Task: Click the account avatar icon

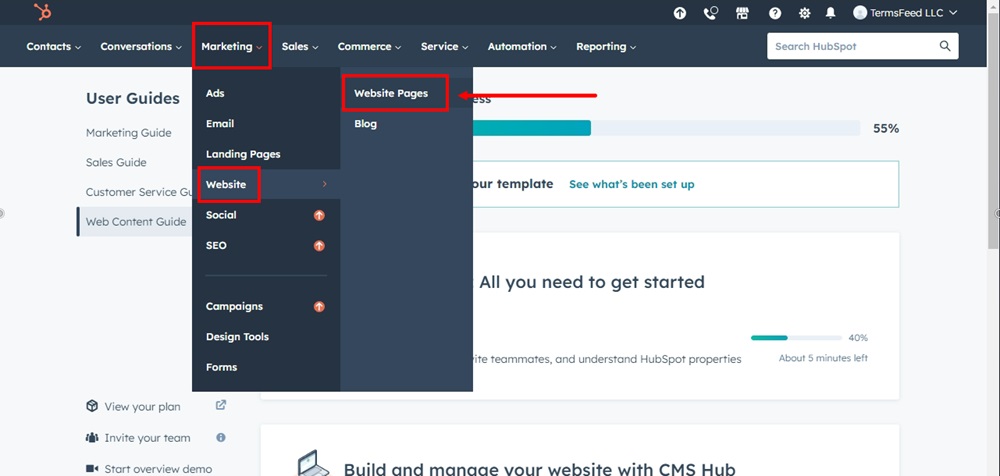Action: pyautogui.click(x=860, y=13)
